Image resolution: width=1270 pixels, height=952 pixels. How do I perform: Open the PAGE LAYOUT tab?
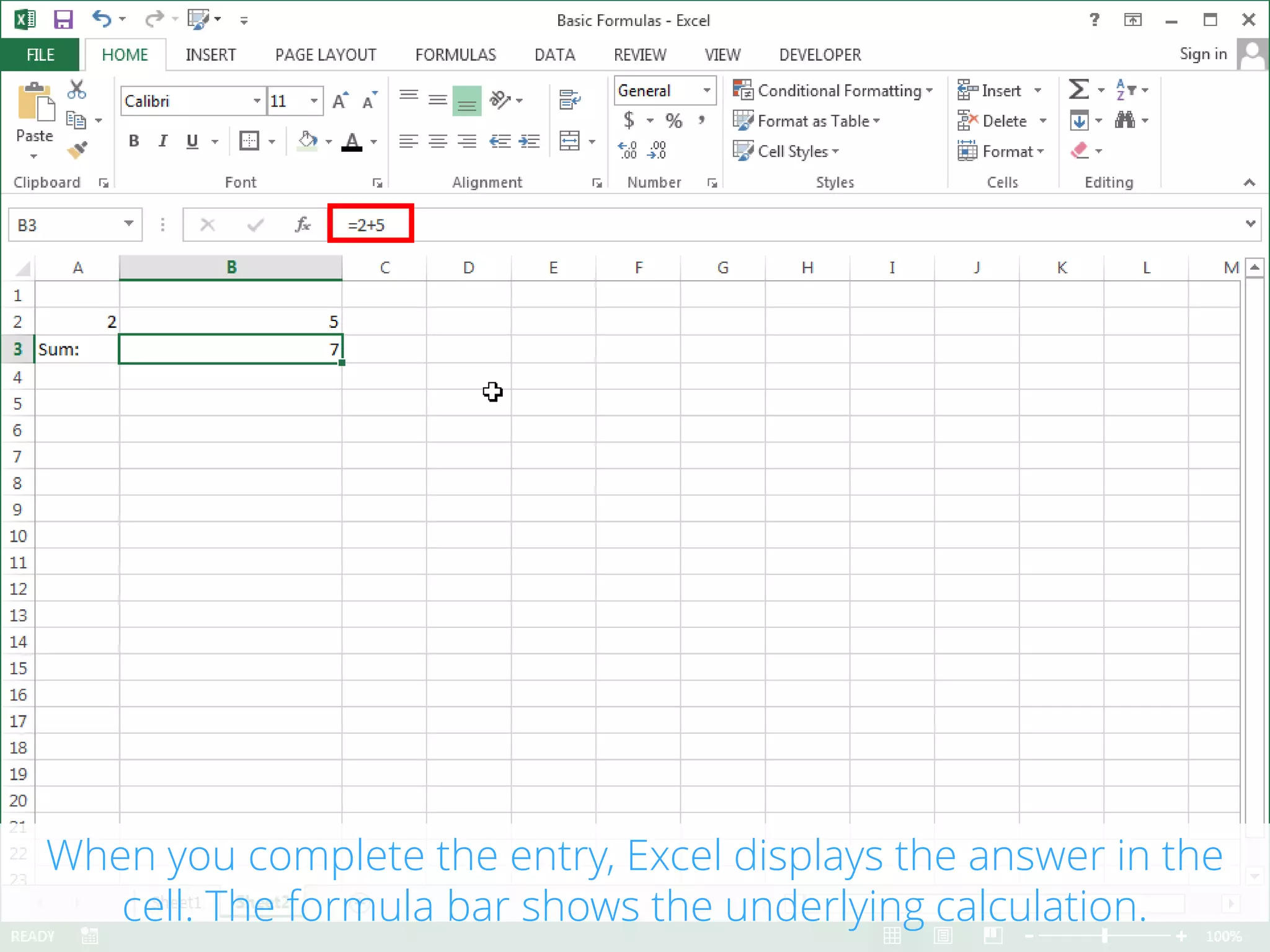[326, 55]
